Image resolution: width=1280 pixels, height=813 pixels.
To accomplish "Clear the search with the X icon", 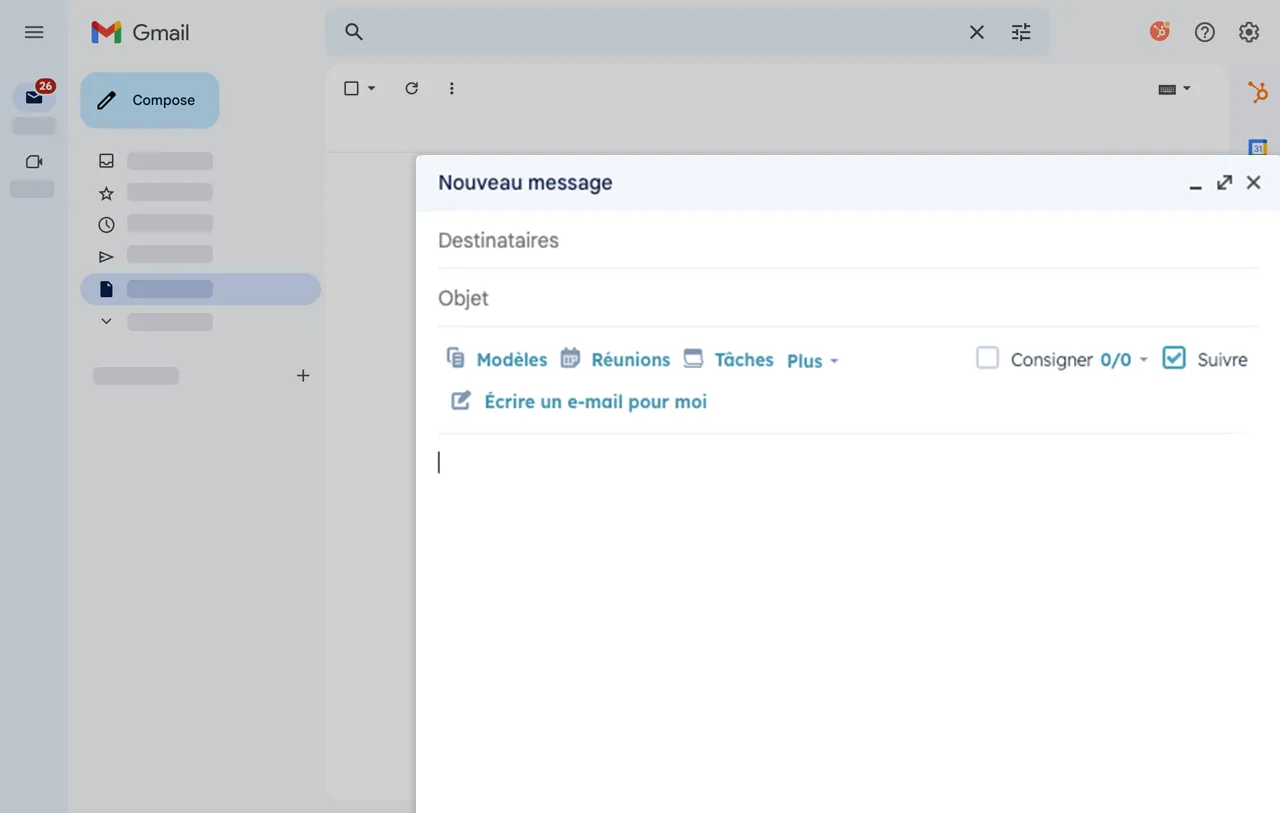I will 977,32.
